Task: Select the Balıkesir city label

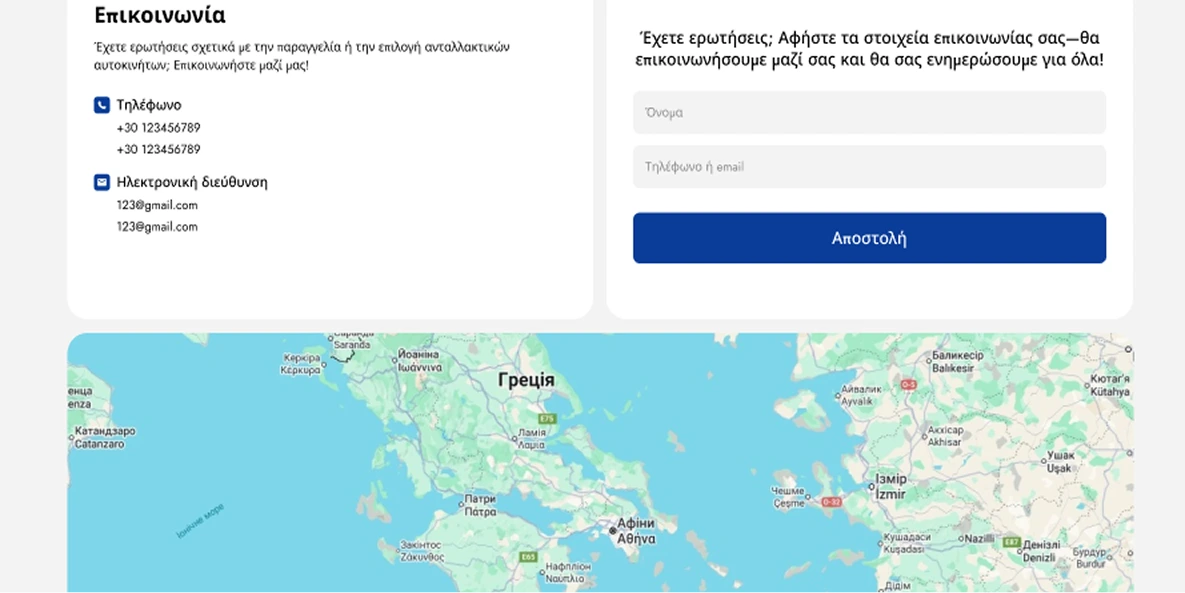Action: (957, 362)
